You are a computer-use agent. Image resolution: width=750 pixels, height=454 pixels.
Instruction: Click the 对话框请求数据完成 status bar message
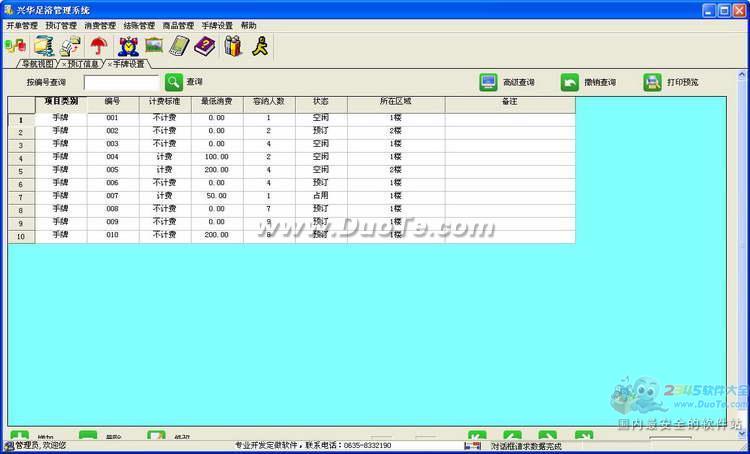click(526, 446)
